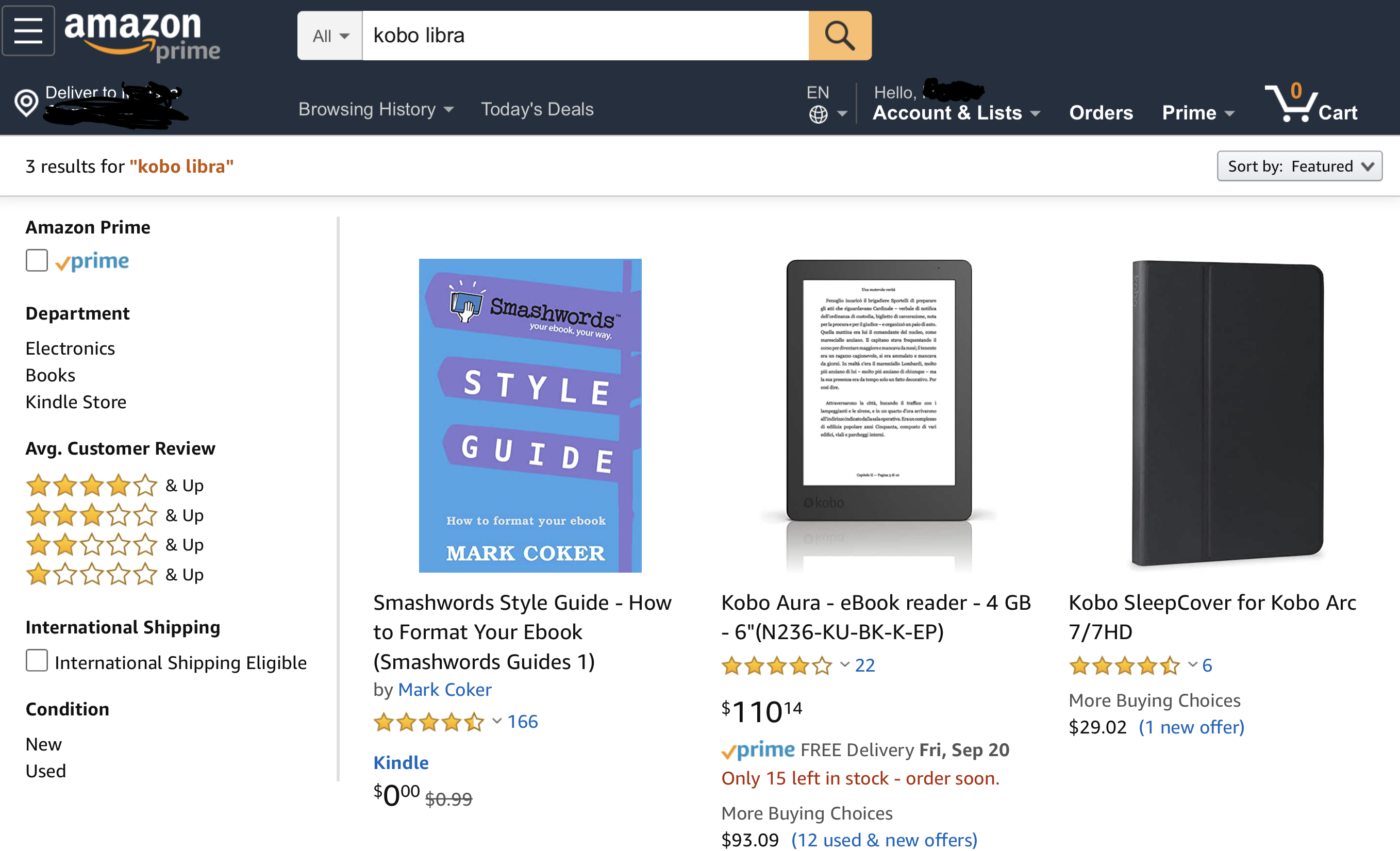Open the Sort by Featured dropdown
The width and height of the screenshot is (1400, 851).
click(1299, 166)
